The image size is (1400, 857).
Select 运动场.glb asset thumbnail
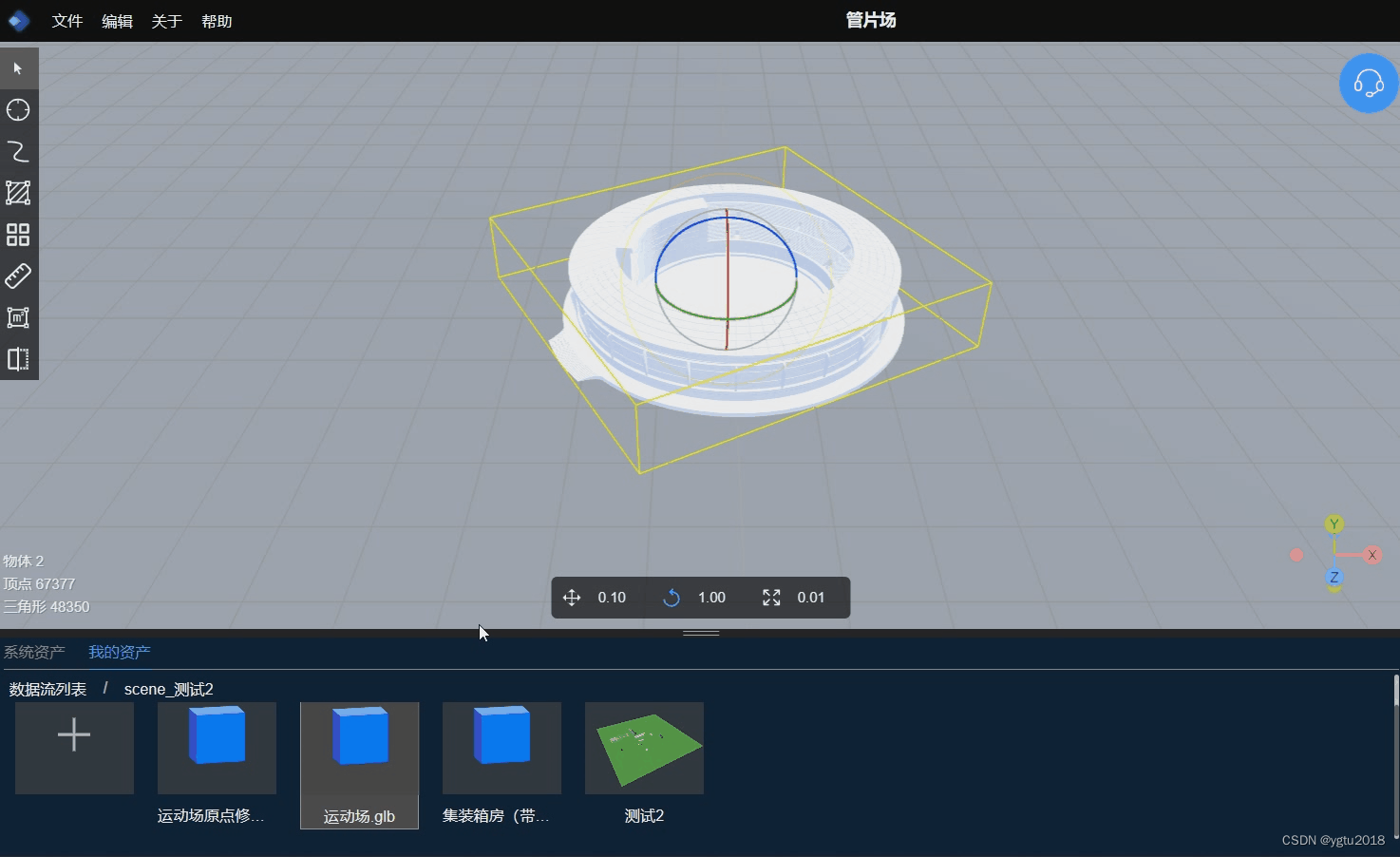click(359, 749)
